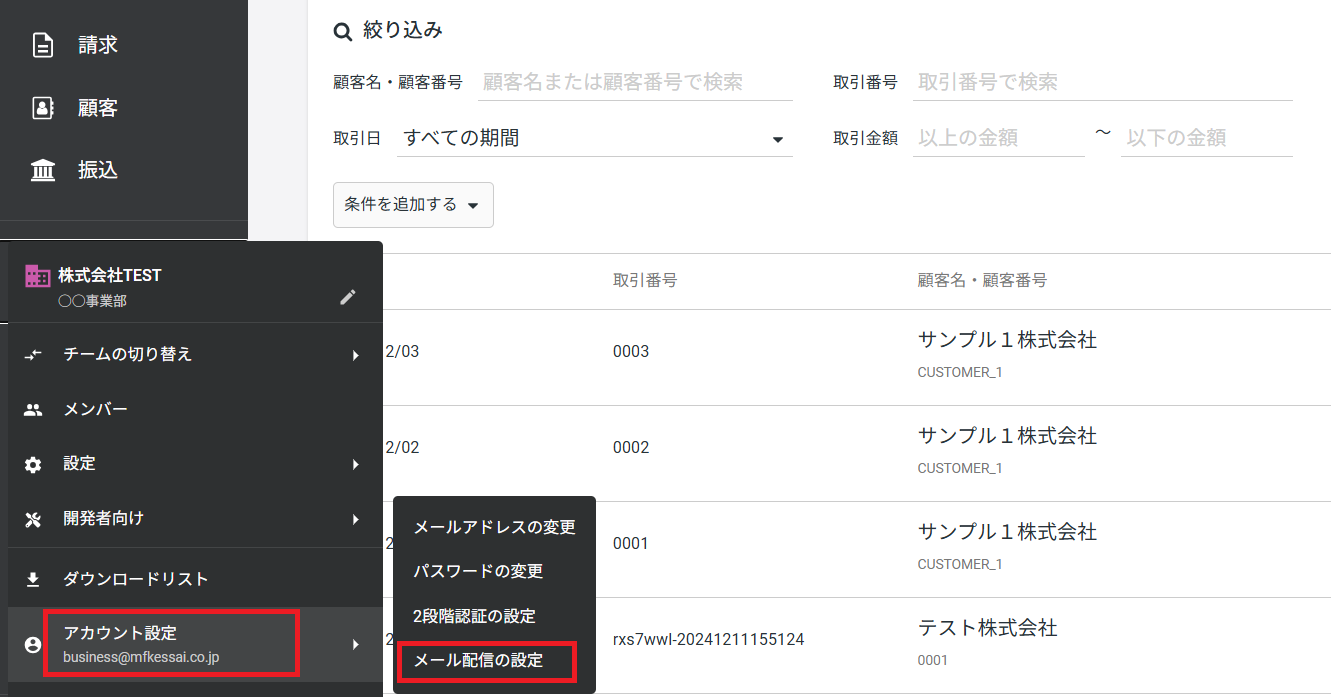Choose メールアドレスの変更 in submenu
The height and width of the screenshot is (697, 1331).
pyautogui.click(x=494, y=527)
